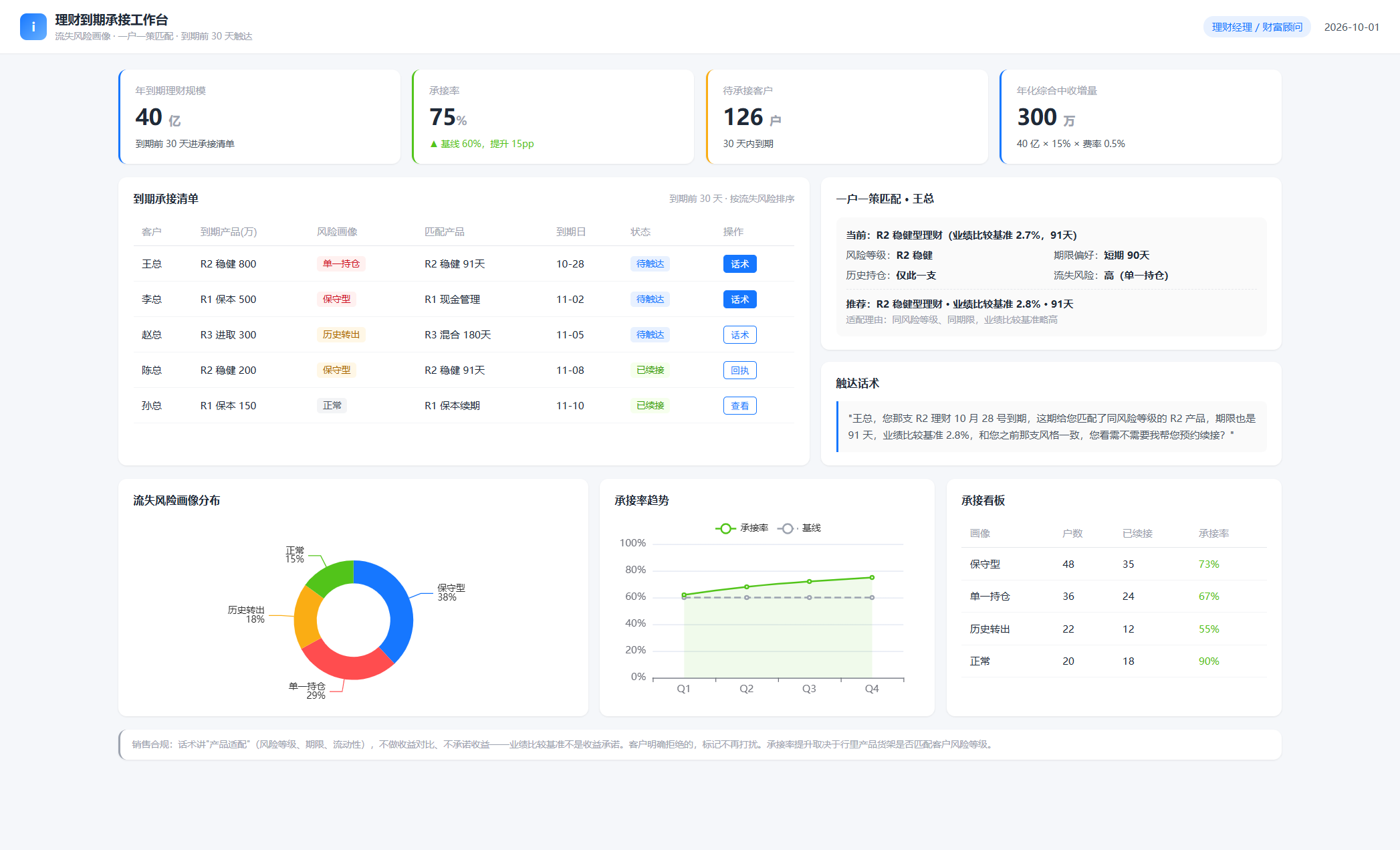Click the 单一持仓 tag in 王总 row
Viewport: 1400px width, 850px height.
tap(341, 263)
